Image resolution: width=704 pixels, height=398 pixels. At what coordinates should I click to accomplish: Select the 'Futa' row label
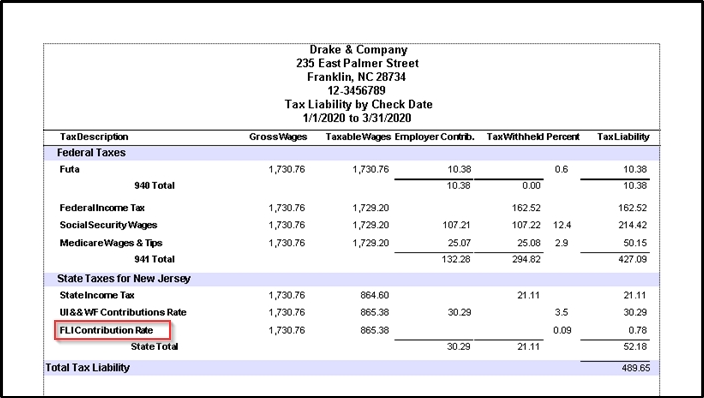[70, 169]
